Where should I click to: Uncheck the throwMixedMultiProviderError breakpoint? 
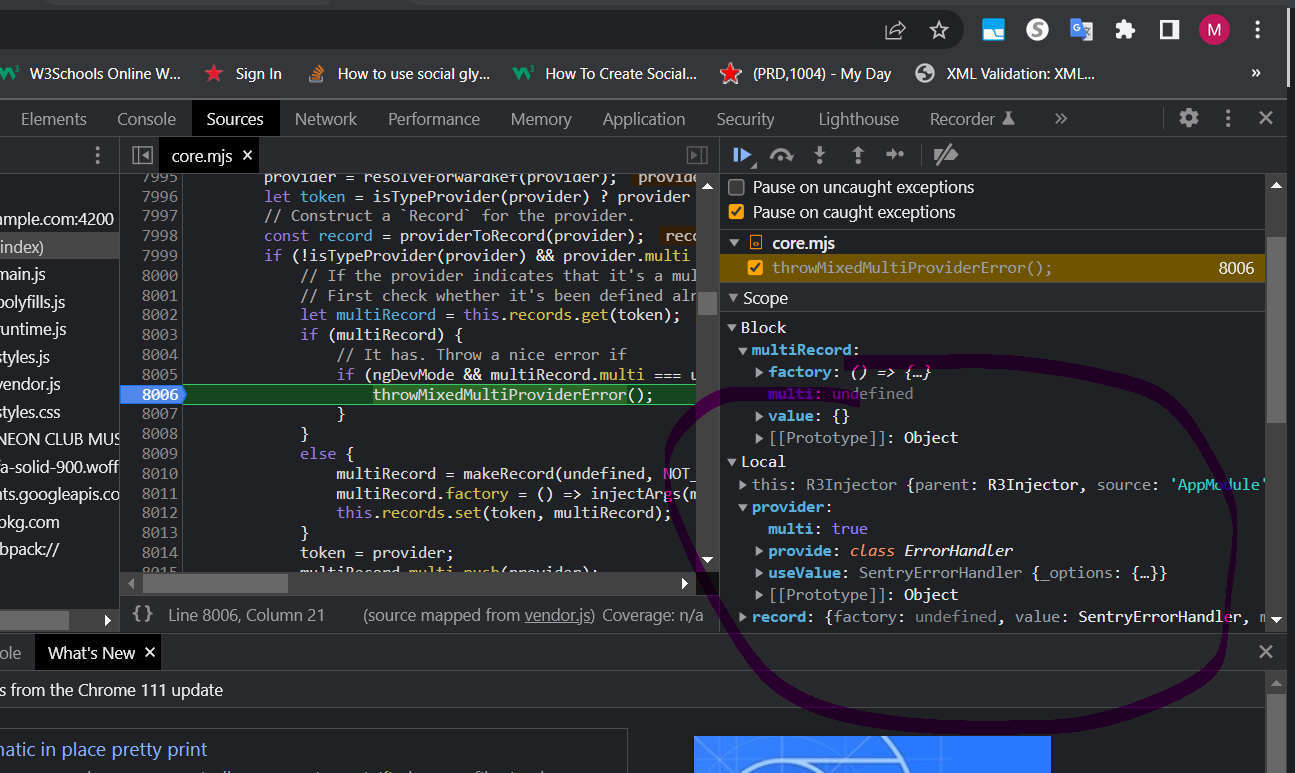pos(753,268)
